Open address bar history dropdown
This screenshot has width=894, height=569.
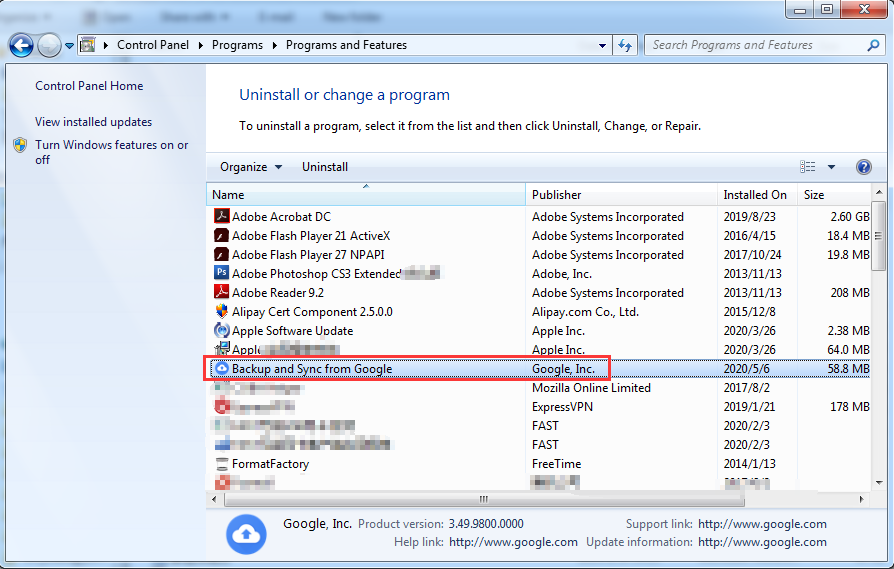tap(602, 46)
